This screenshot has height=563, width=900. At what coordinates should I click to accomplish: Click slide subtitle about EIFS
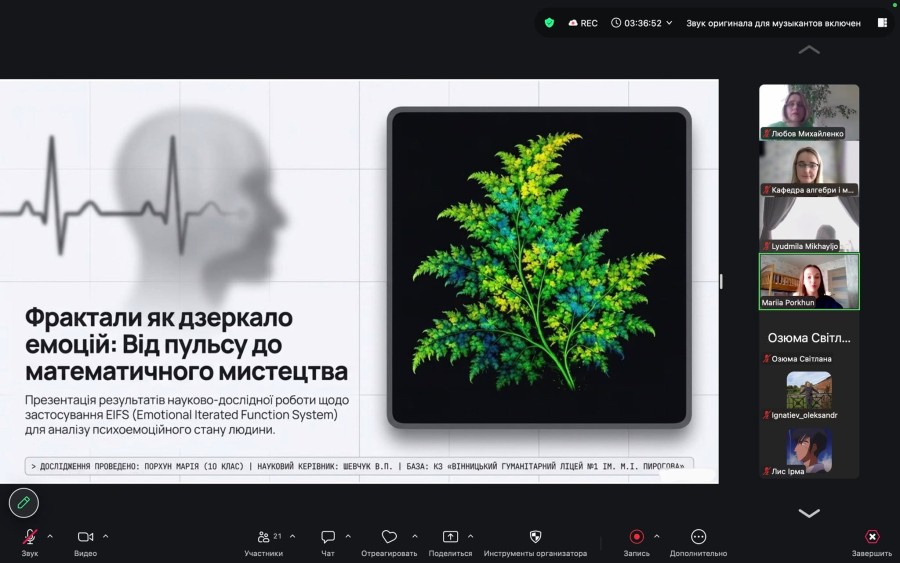[x=187, y=414]
